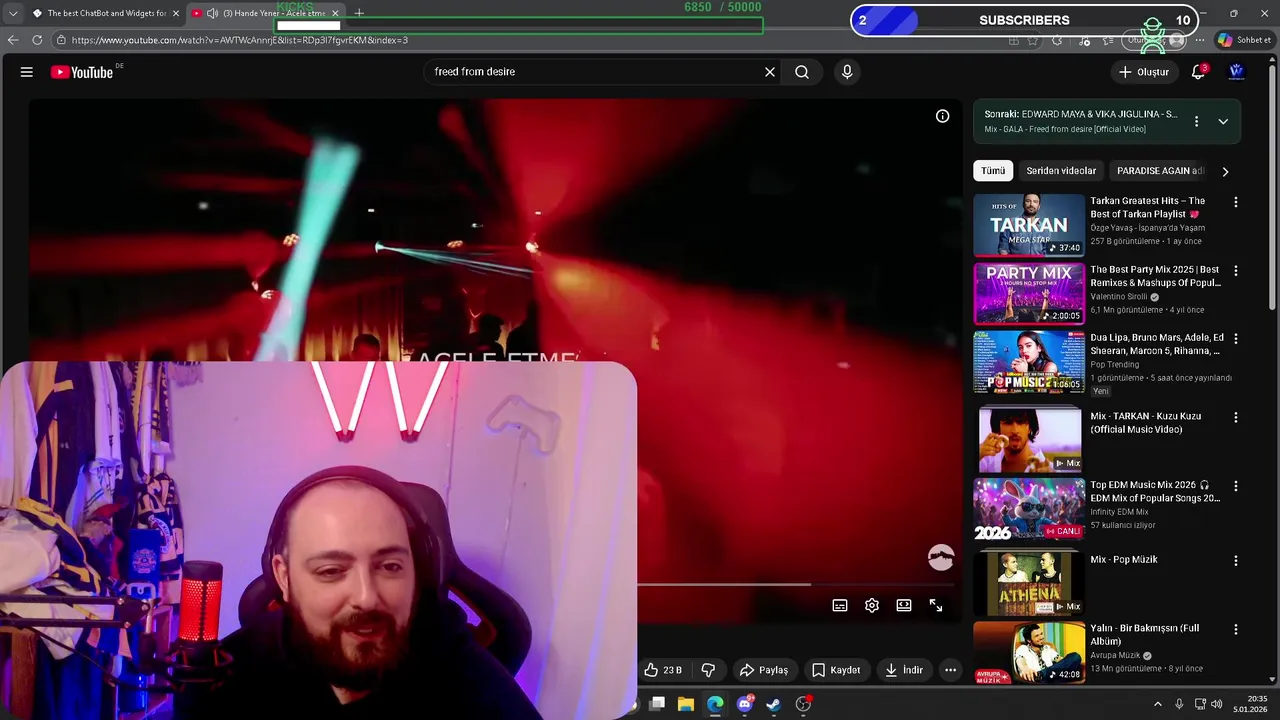Select the Seriden videolar chip
Viewport: 1280px width, 720px height.
[1061, 171]
